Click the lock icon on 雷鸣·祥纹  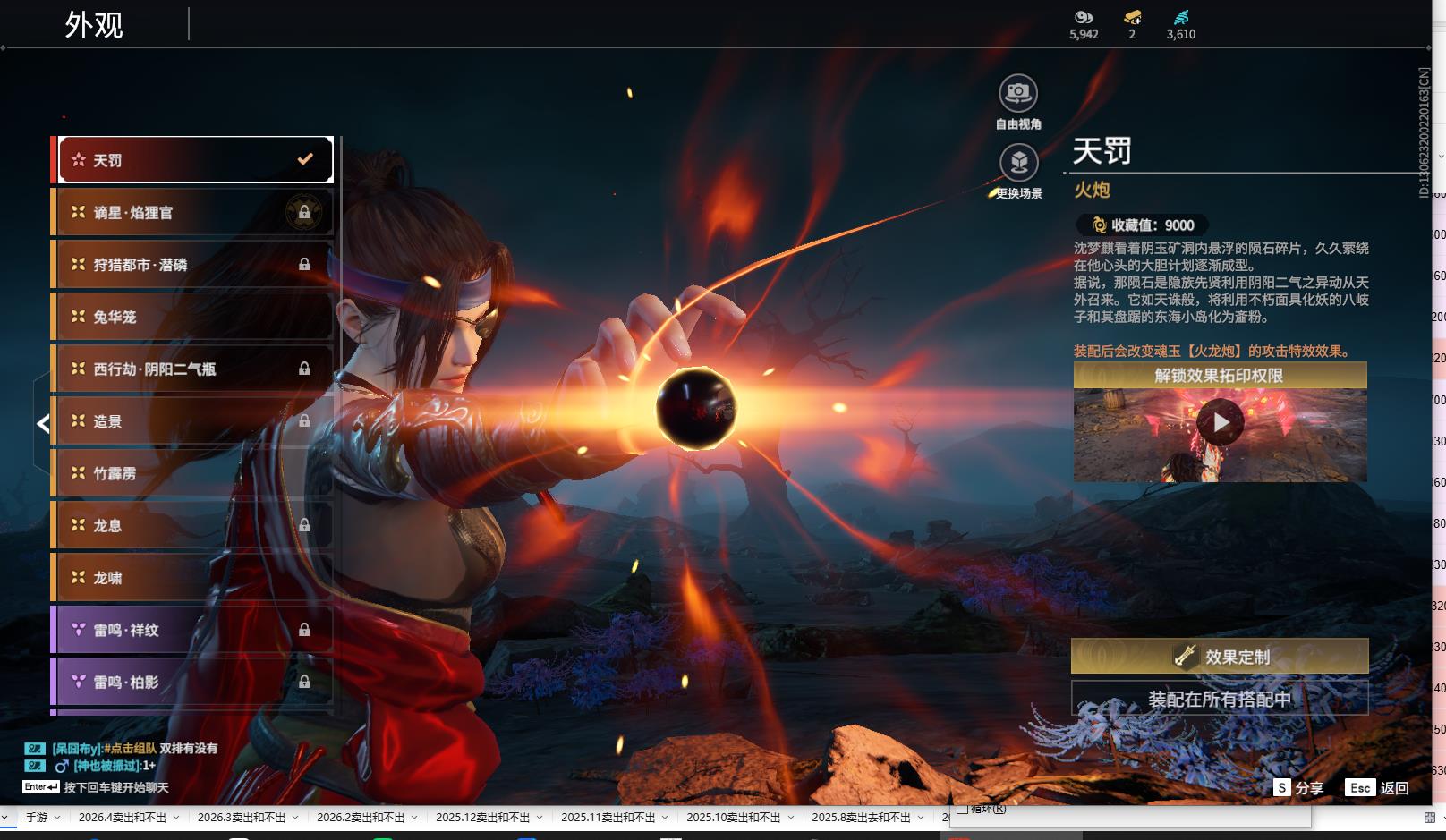point(304,630)
